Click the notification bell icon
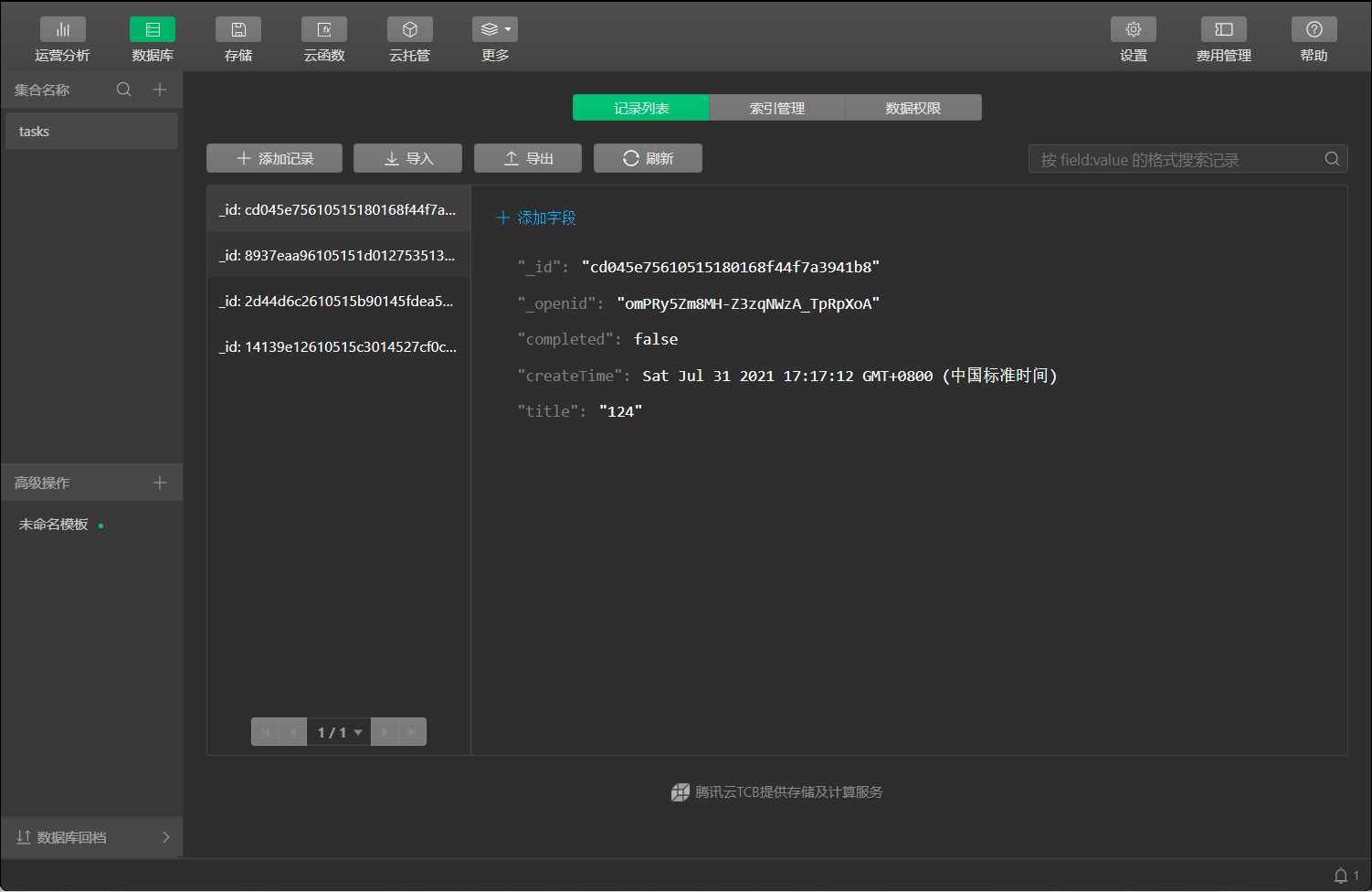 pyautogui.click(x=1341, y=876)
